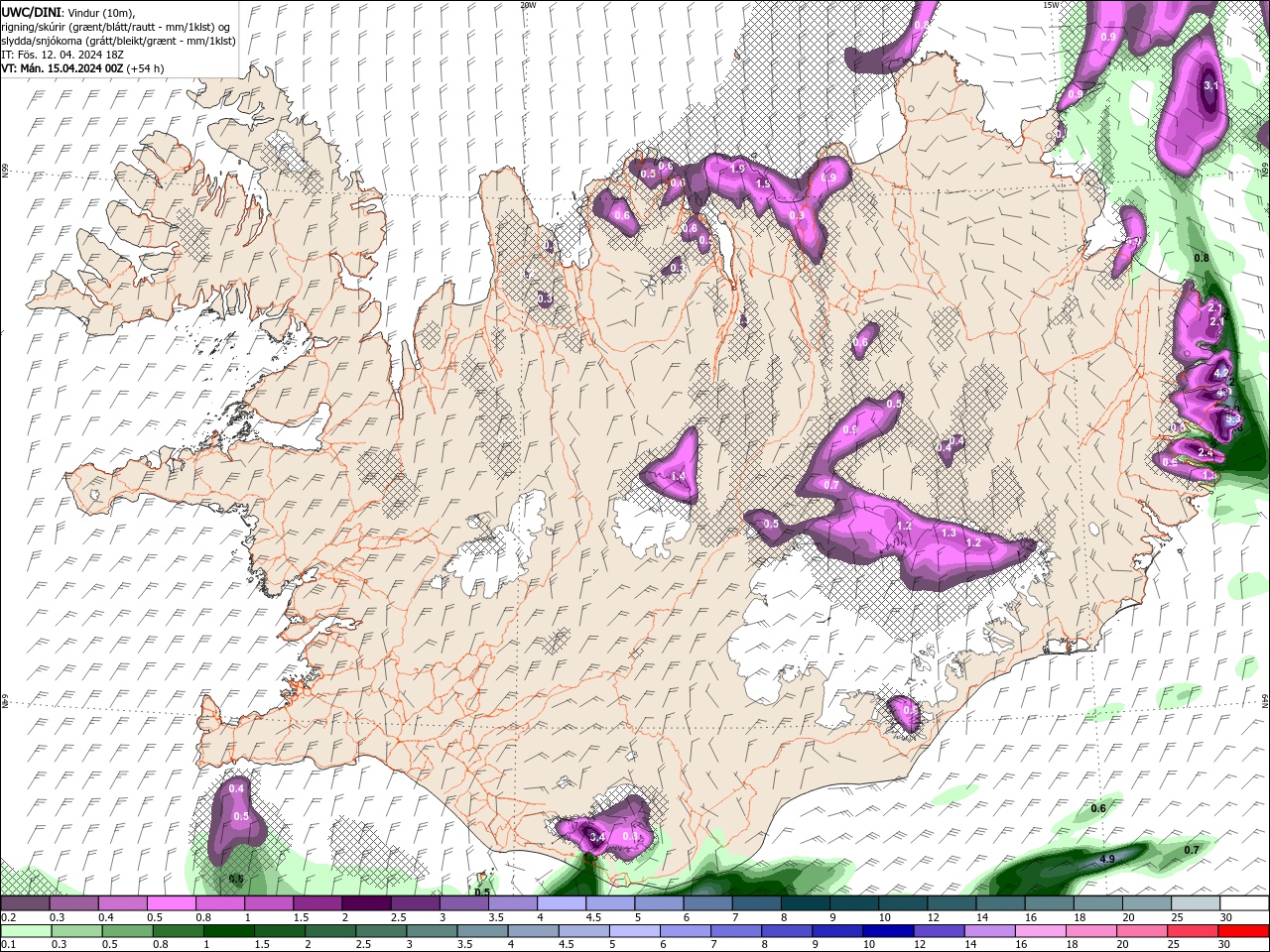Click the crimson swatch at 25 in rain scale
This screenshot has width=1270, height=952.
pyautogui.click(x=1193, y=931)
